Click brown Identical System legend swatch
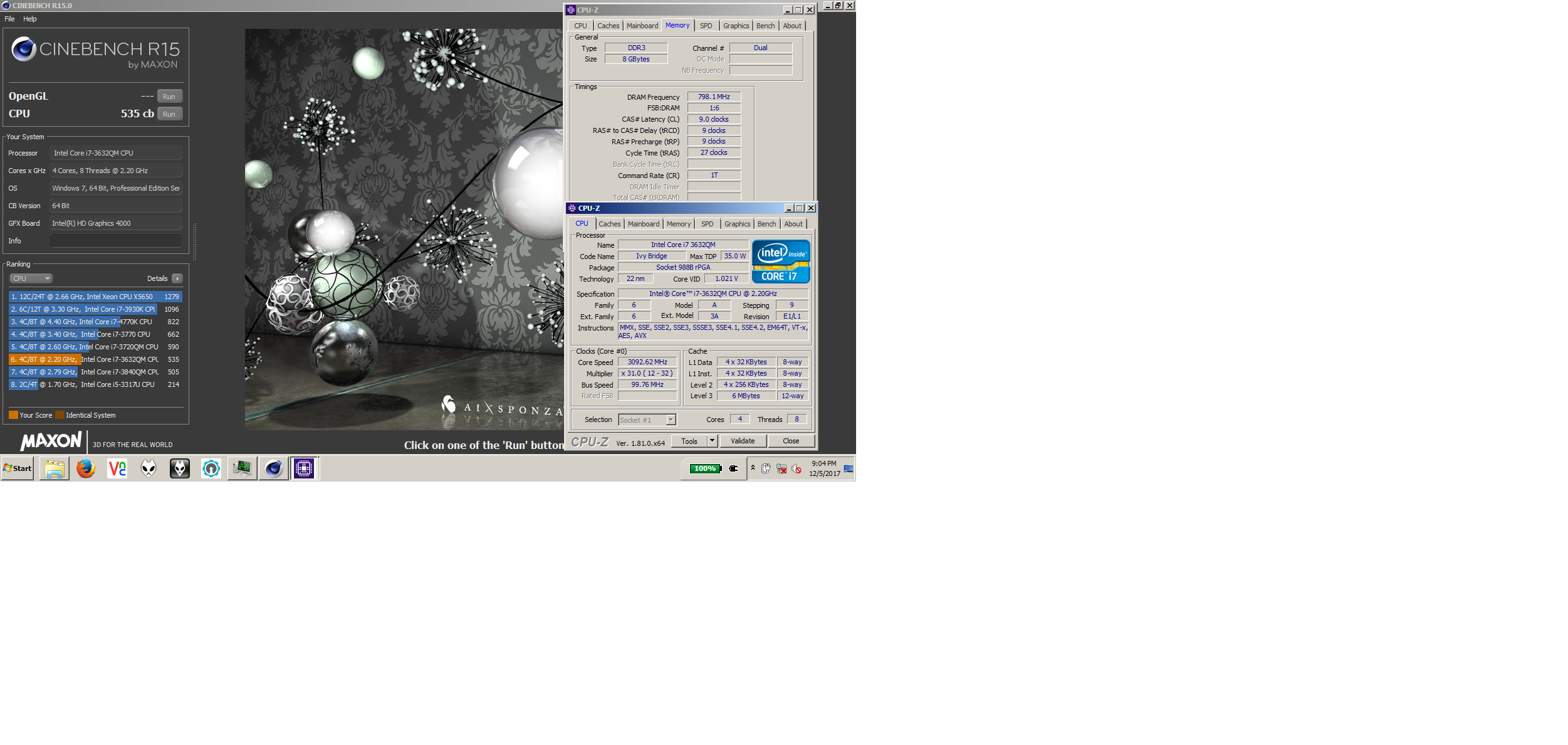Image resolution: width=1568 pixels, height=745 pixels. [60, 415]
